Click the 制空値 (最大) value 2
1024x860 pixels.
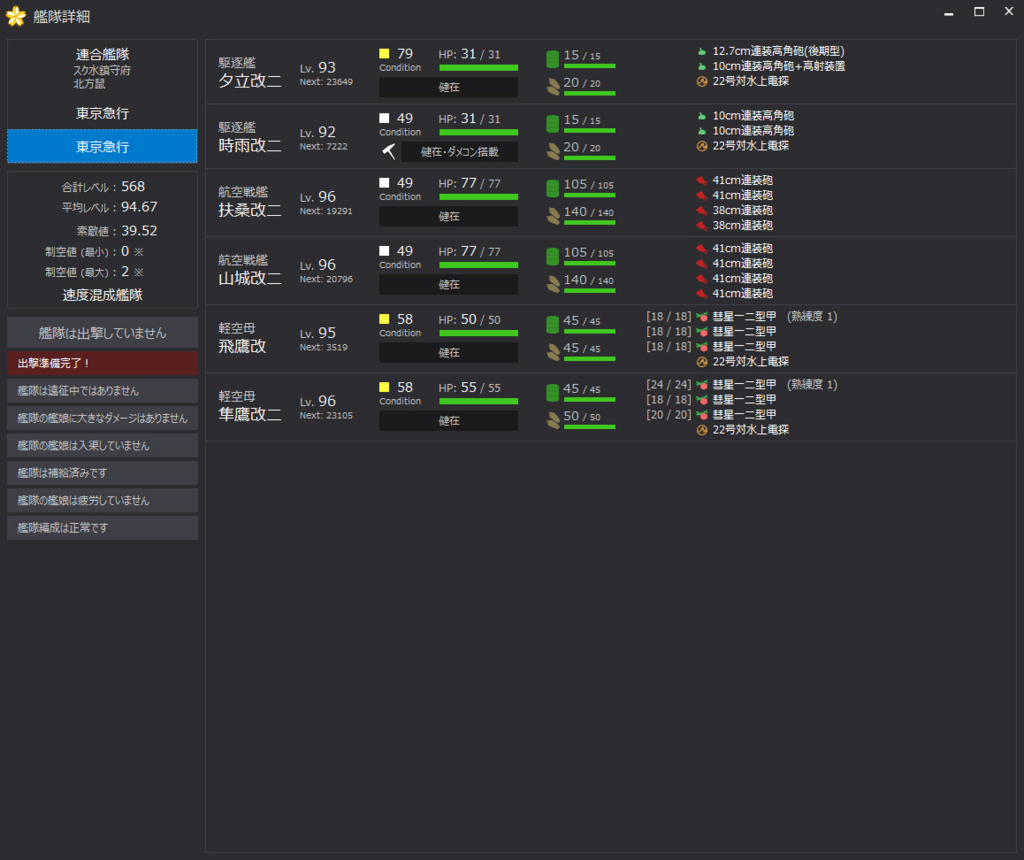click(125, 272)
